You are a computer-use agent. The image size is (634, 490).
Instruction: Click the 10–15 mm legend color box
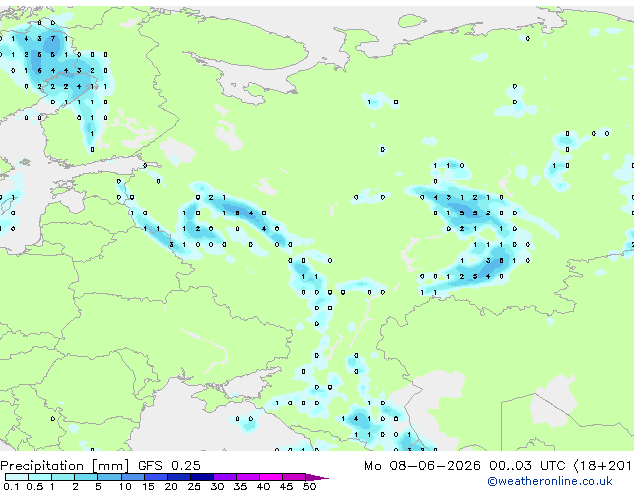click(x=132, y=477)
